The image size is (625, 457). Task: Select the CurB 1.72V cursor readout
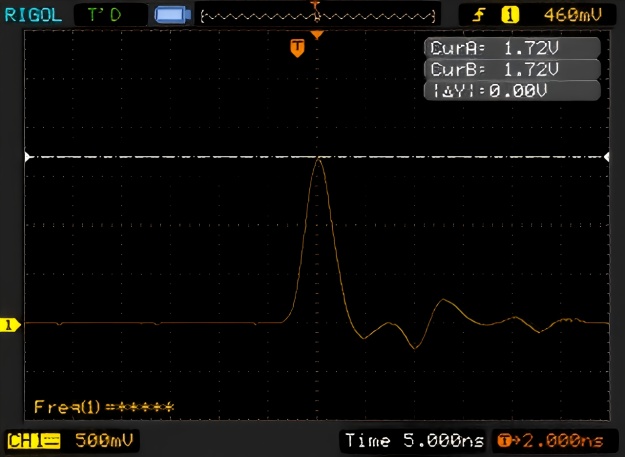[x=514, y=69]
